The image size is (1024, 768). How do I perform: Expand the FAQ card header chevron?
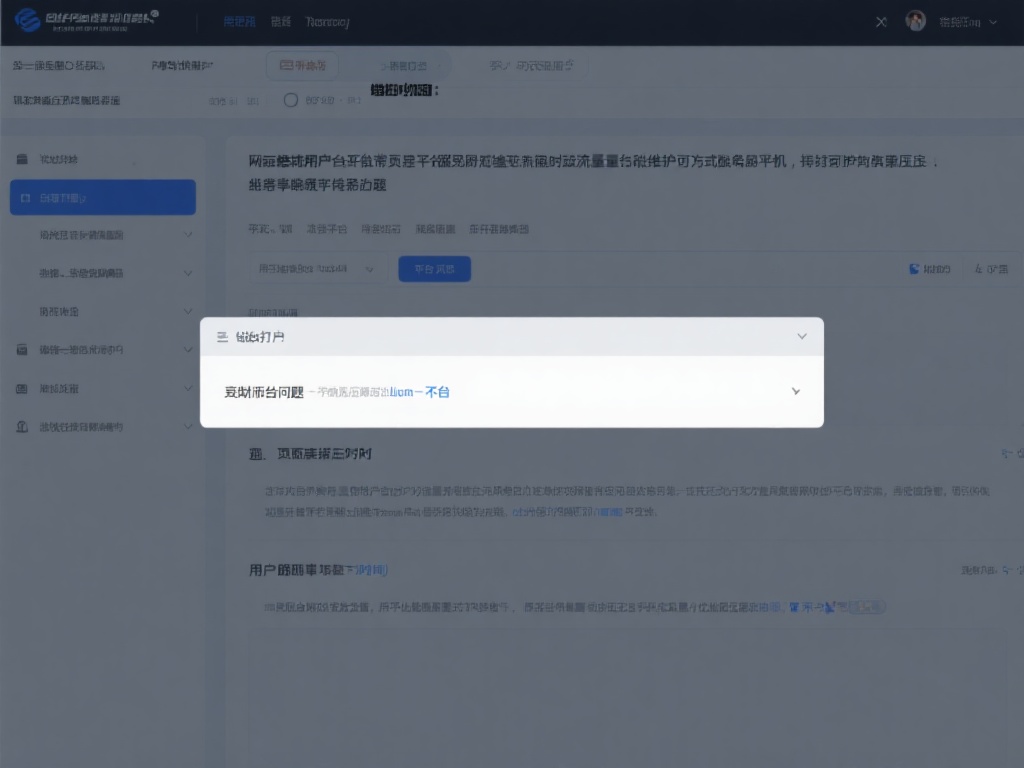(801, 337)
